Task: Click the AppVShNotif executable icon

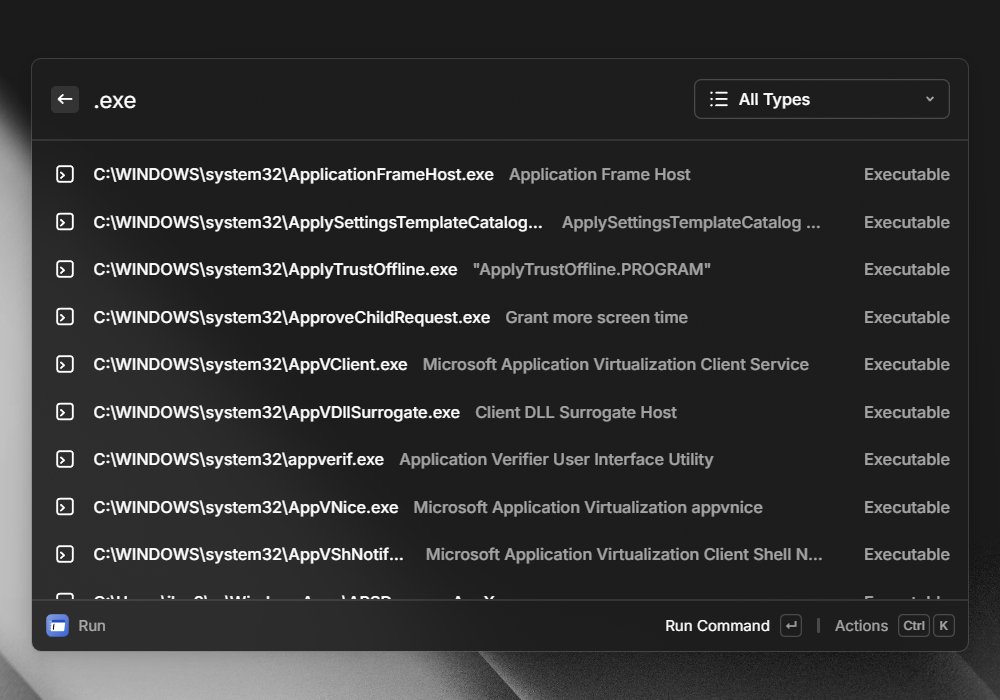Action: pyautogui.click(x=65, y=555)
